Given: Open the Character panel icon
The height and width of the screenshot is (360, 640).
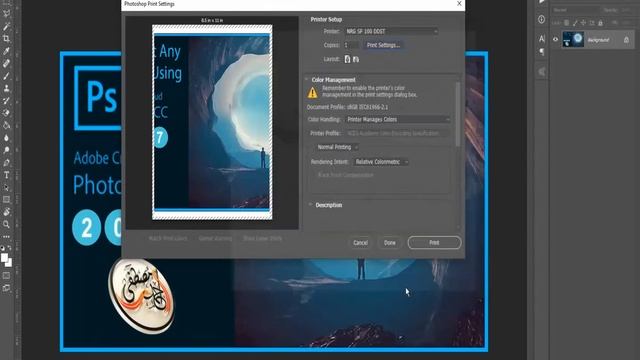Looking at the screenshot, I should pyautogui.click(x=542, y=38).
